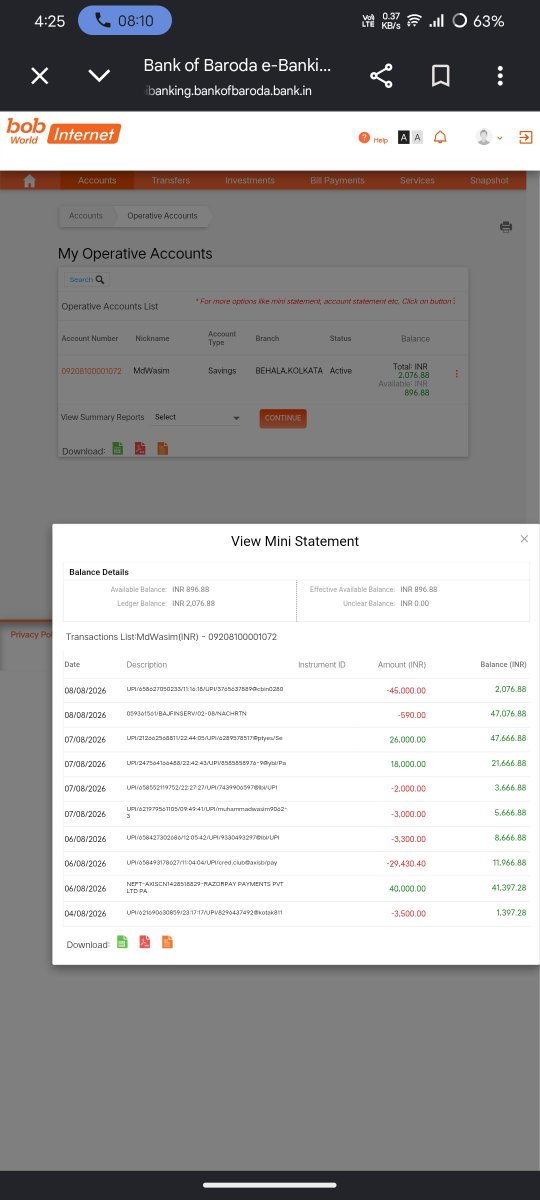Open the Accounts menu
This screenshot has width=540, height=1200.
pyautogui.click(x=97, y=181)
